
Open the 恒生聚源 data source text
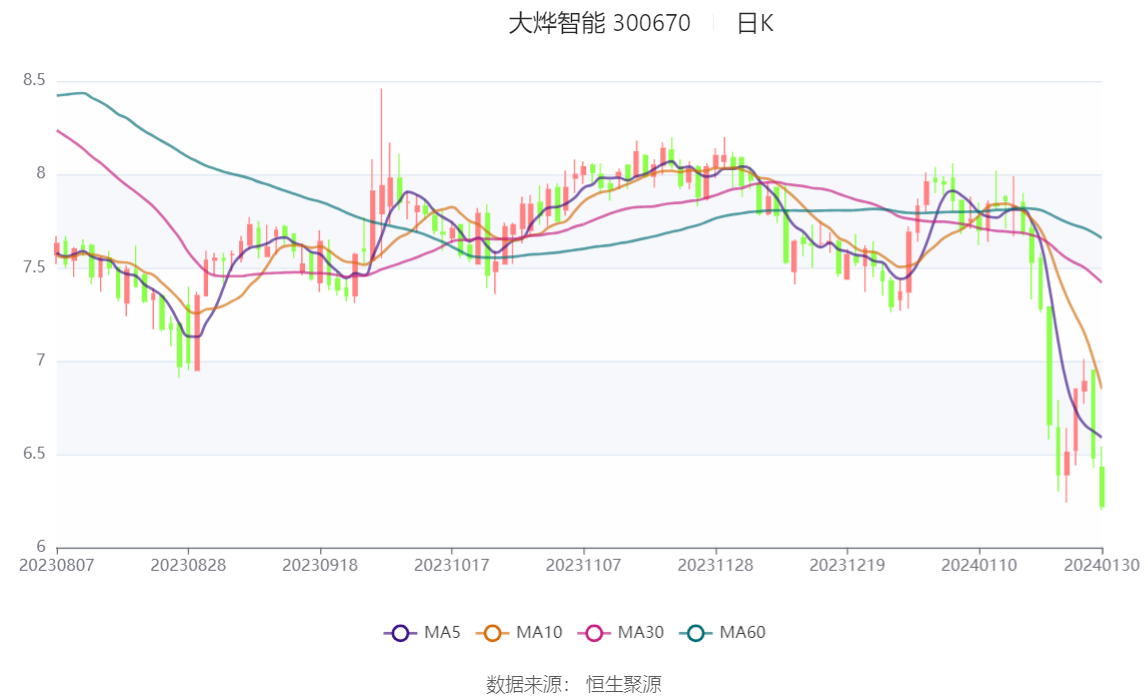tap(623, 684)
